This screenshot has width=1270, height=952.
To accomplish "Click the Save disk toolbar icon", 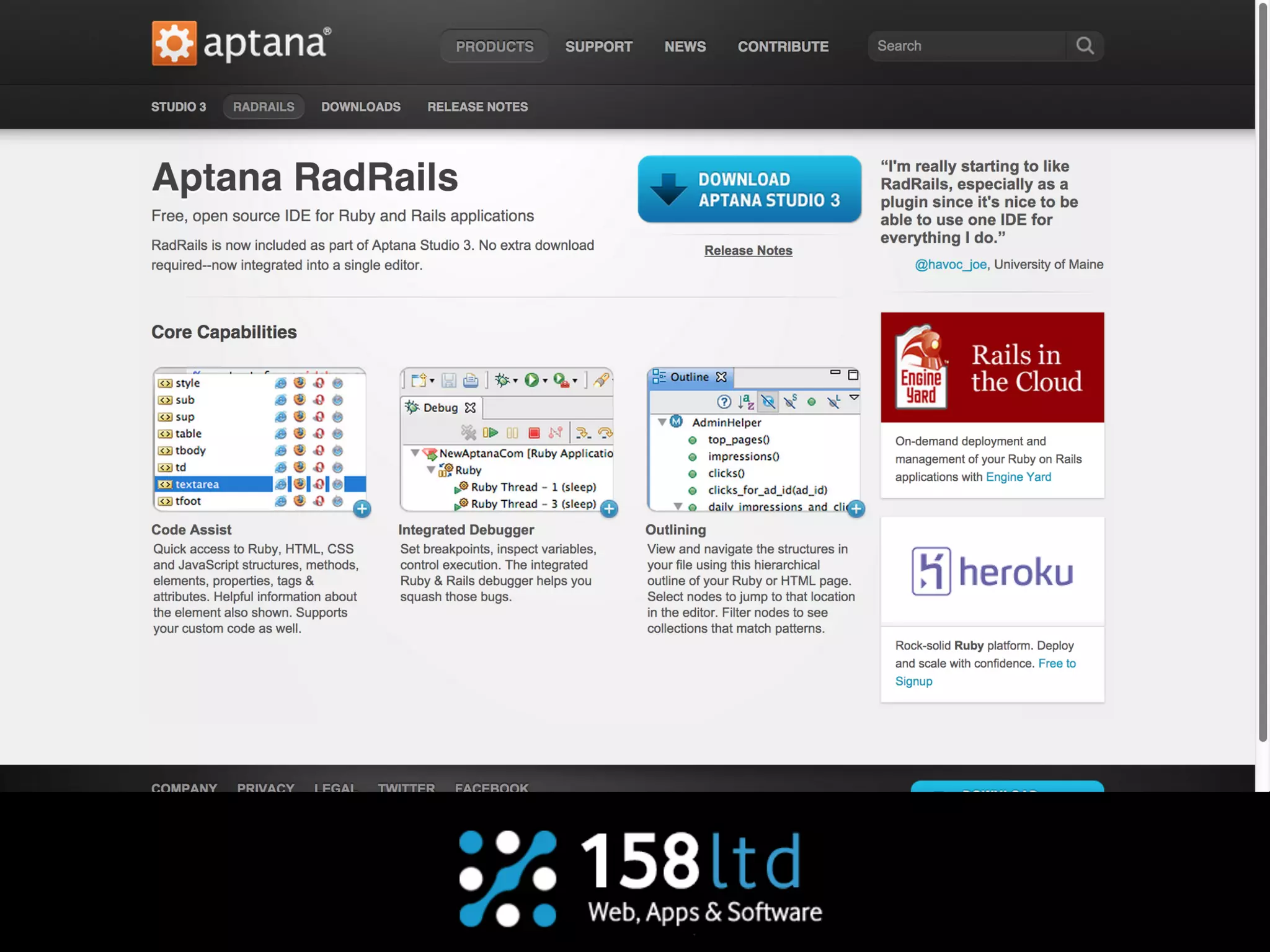I will tap(449, 380).
